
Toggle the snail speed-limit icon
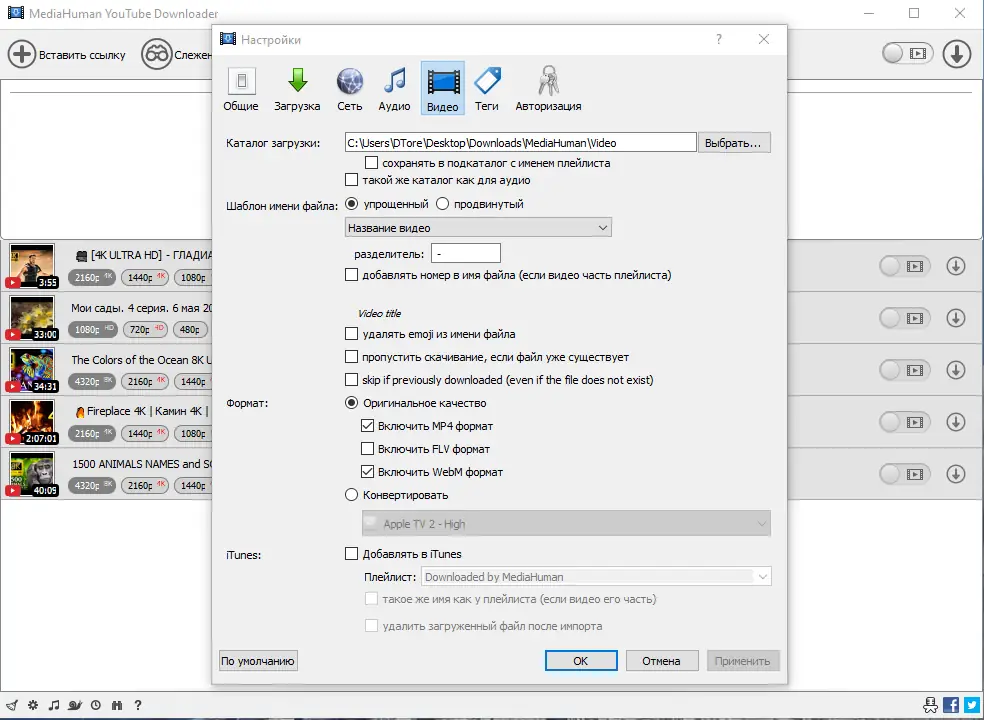(x=75, y=705)
